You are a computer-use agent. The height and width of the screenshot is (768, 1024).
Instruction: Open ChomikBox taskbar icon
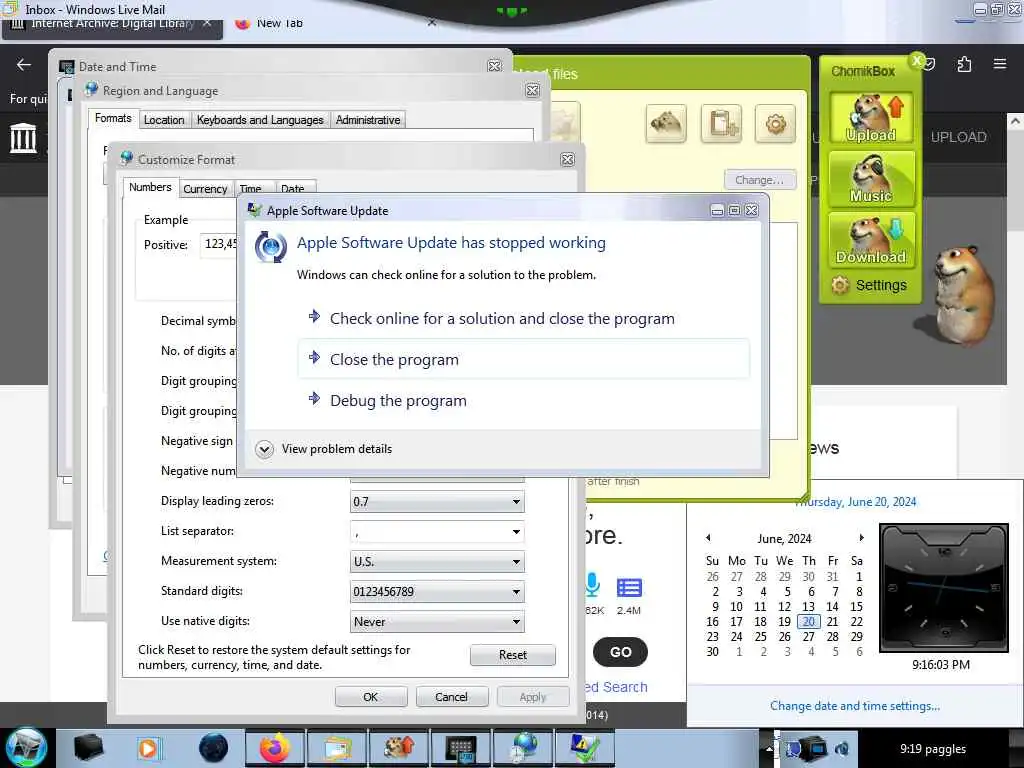[399, 748]
